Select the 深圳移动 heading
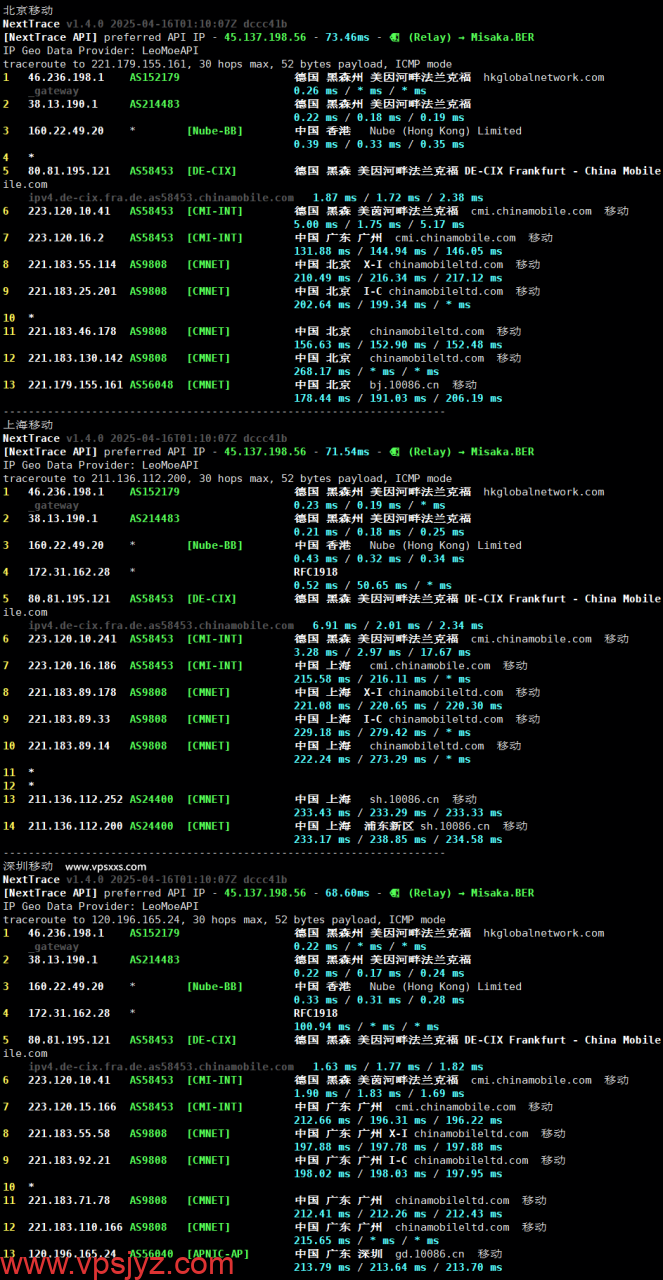Image resolution: width=663 pixels, height=1280 pixels. [x=28, y=866]
